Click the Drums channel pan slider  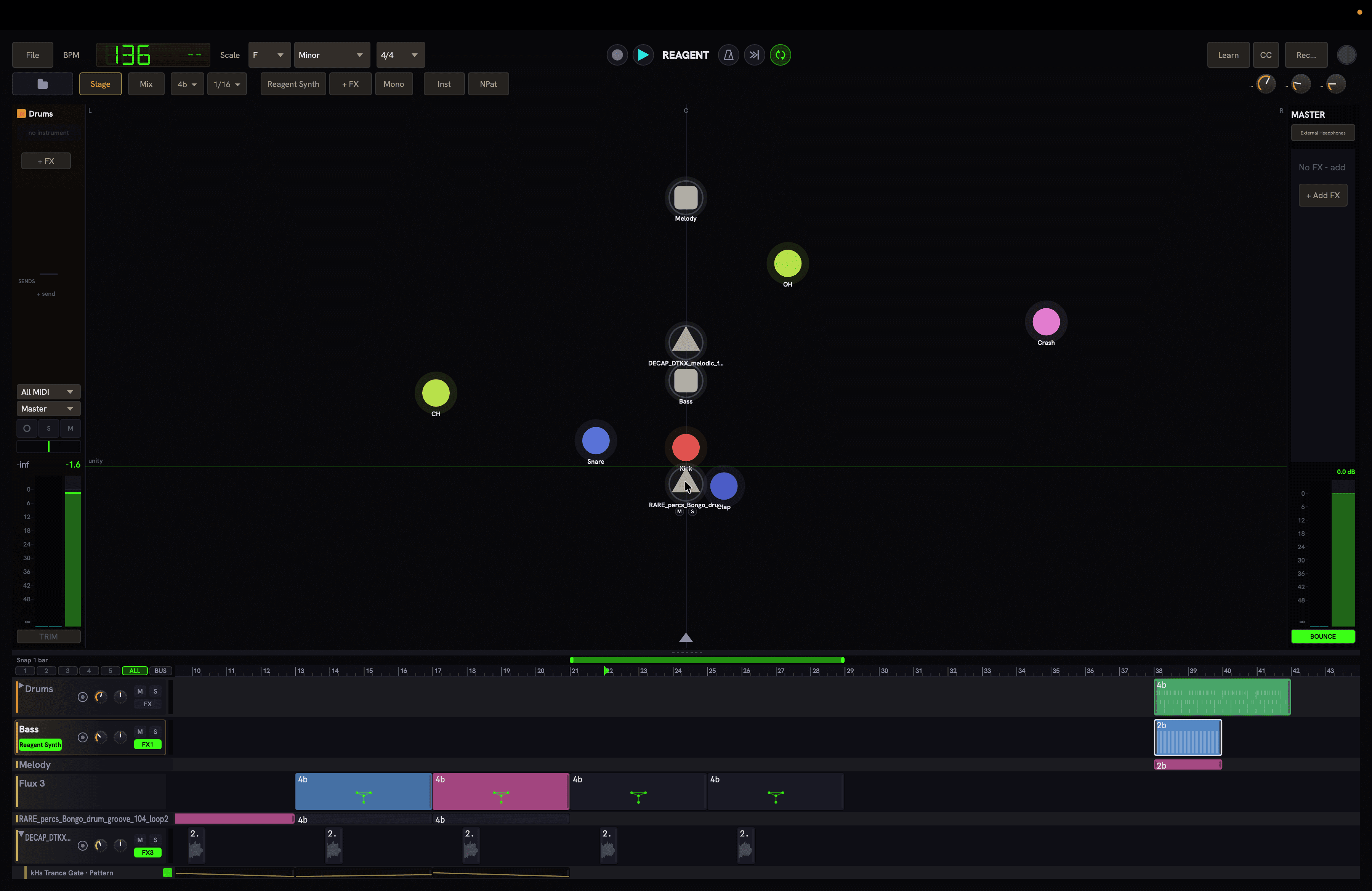click(48, 447)
